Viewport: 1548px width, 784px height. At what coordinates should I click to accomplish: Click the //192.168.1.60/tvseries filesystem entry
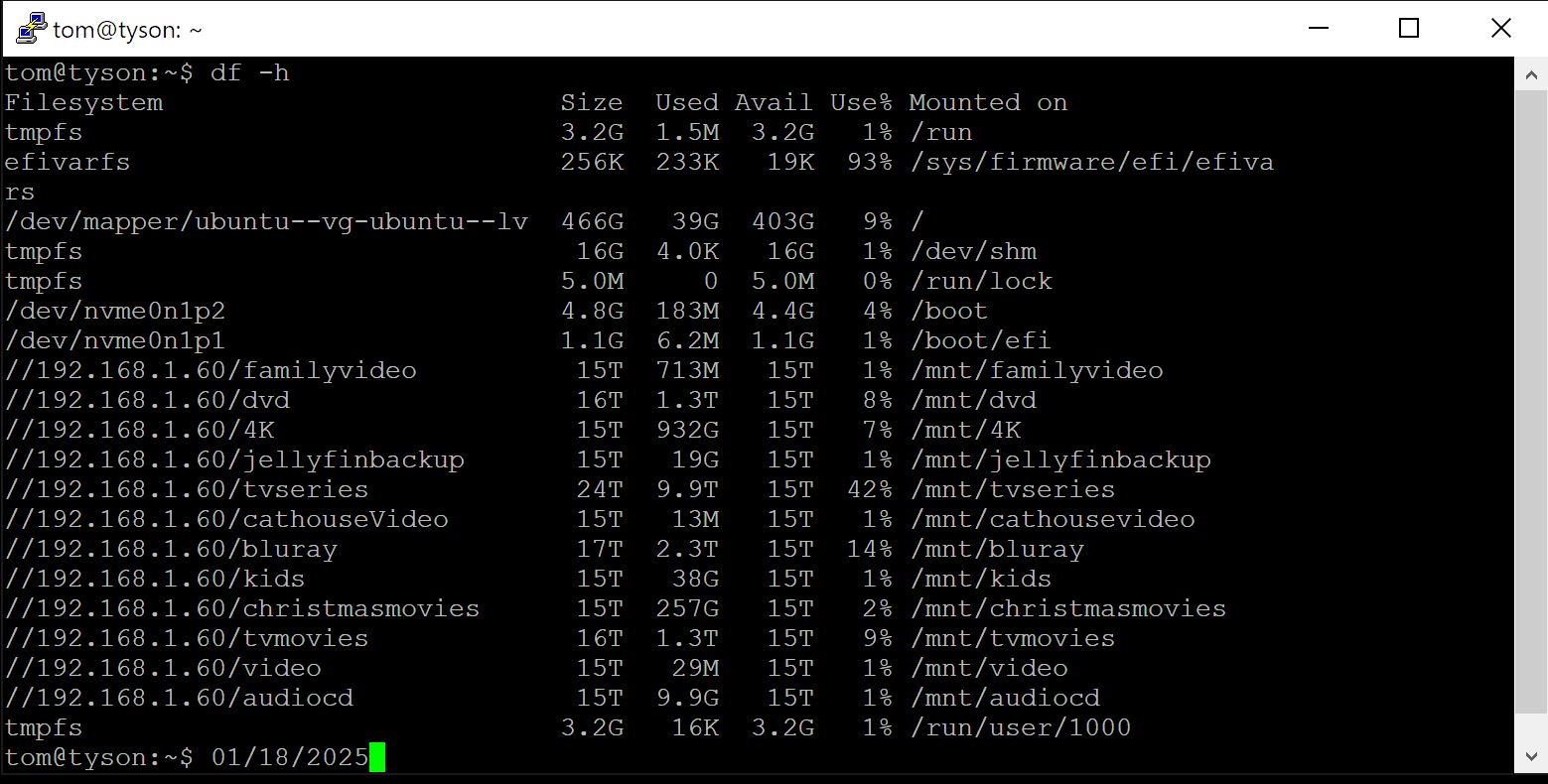pos(187,489)
